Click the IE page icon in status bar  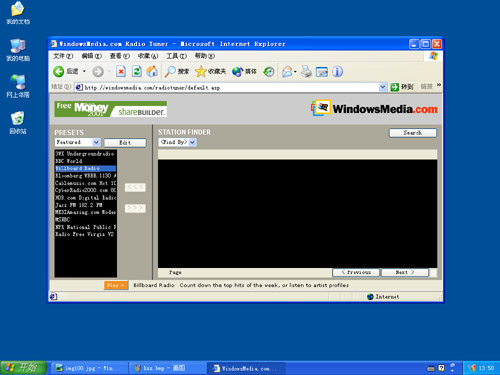tap(53, 296)
